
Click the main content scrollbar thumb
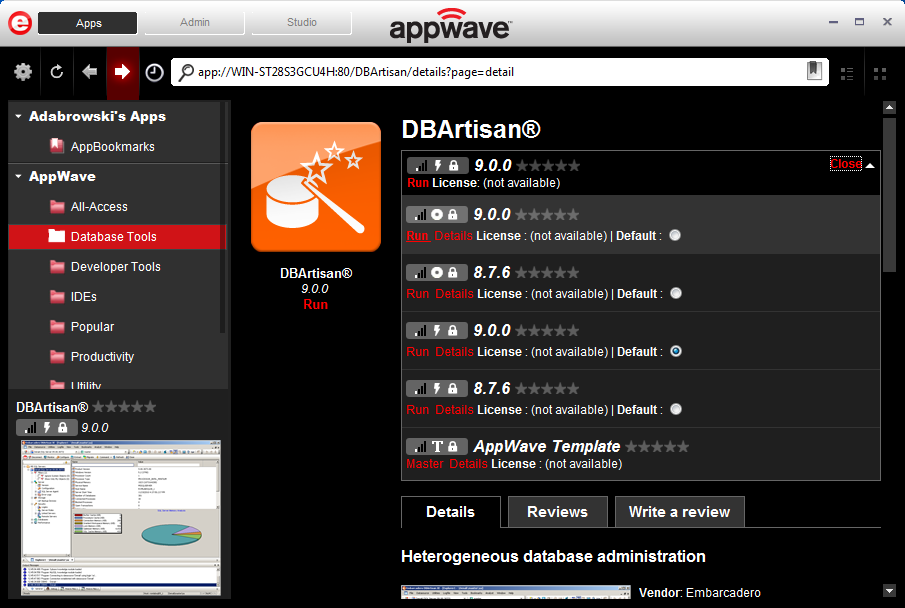coord(889,193)
